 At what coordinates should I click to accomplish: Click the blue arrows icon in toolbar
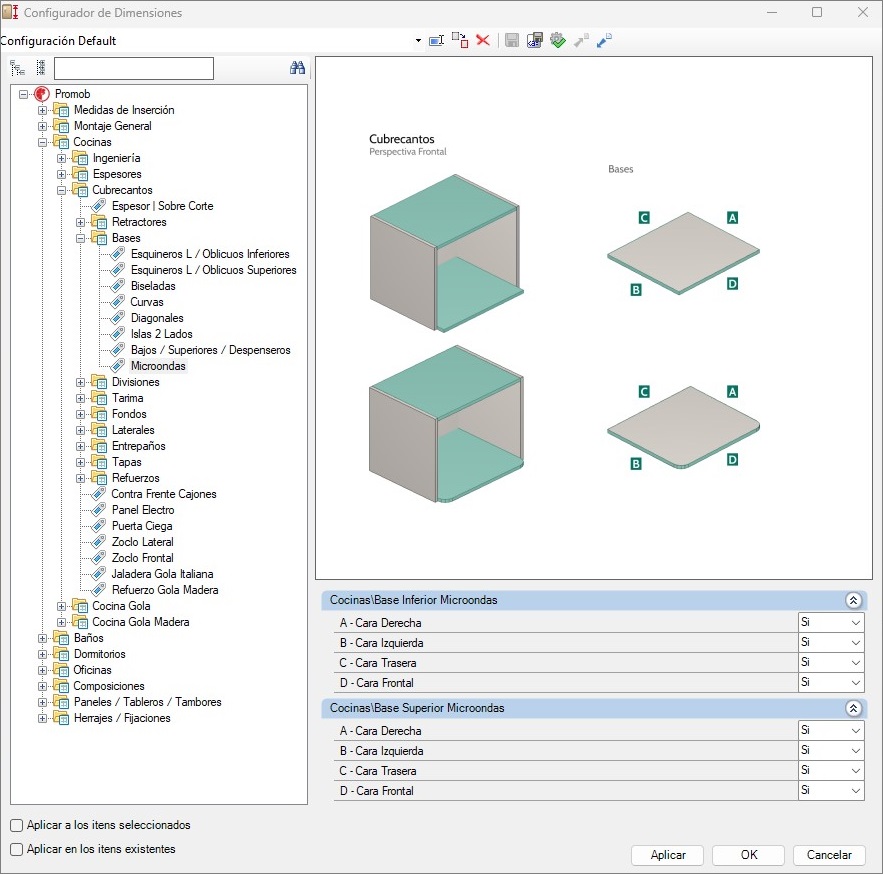(604, 40)
